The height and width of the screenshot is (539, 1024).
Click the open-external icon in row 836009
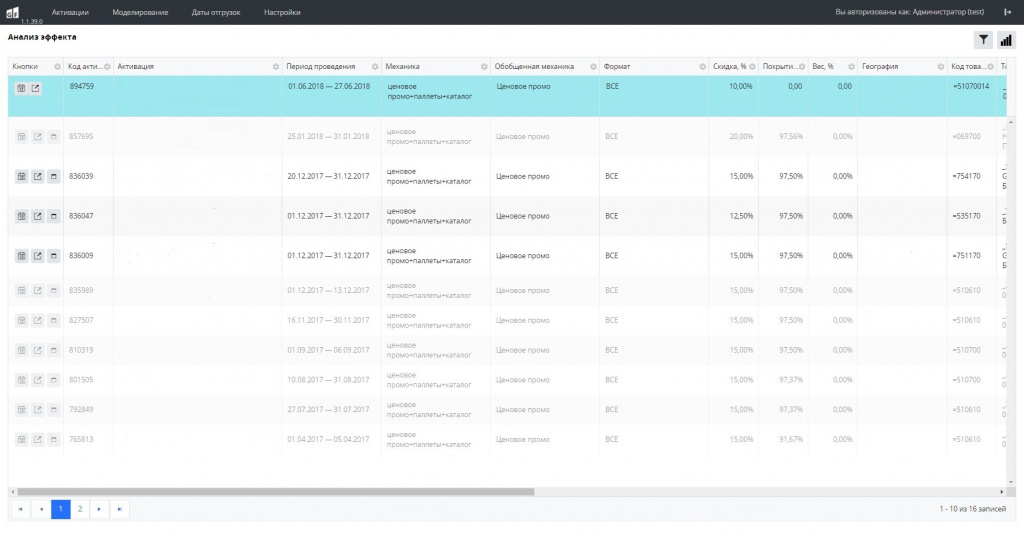coord(37,256)
